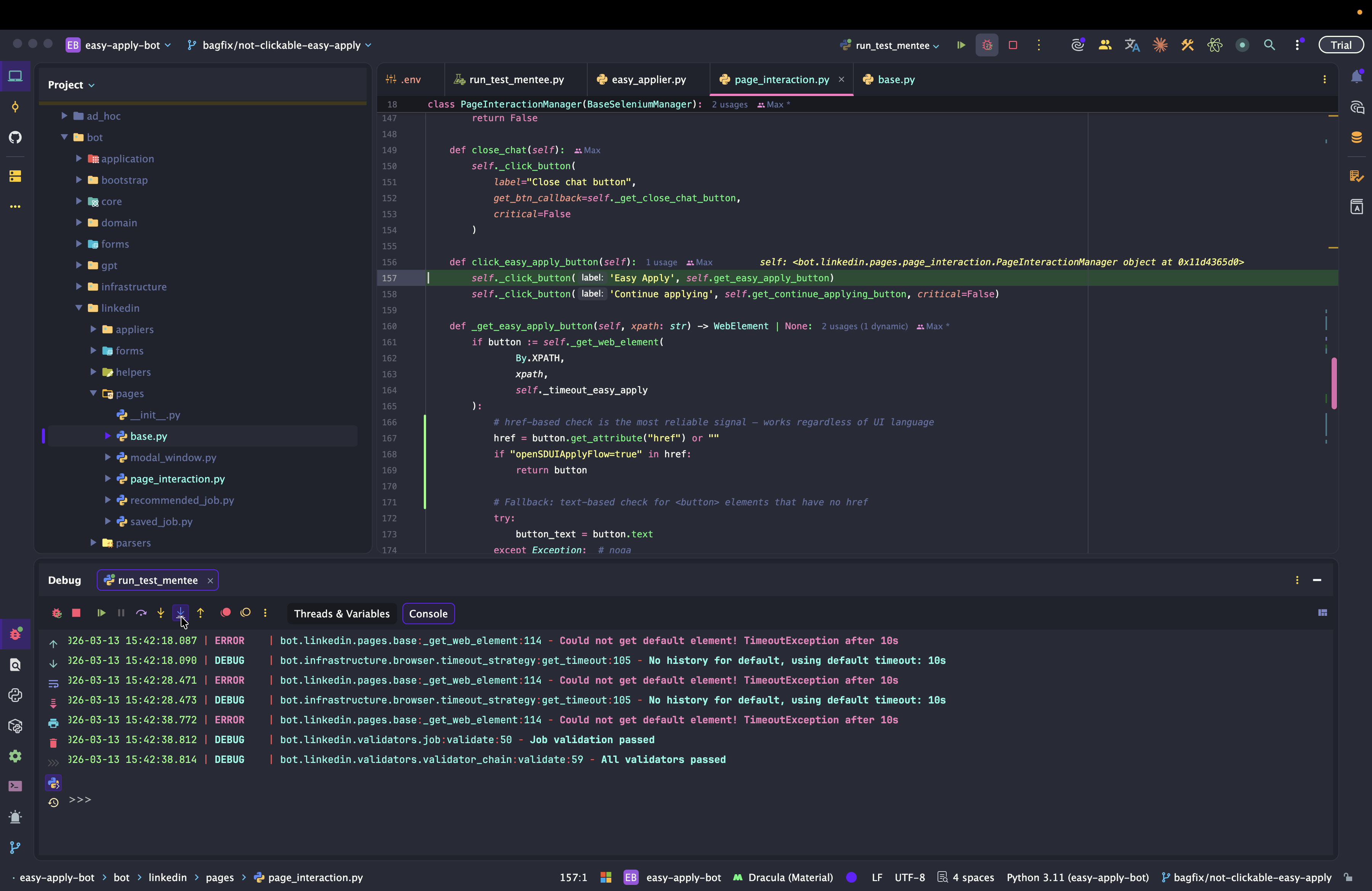Toggle soft-wrap in the console gutter
This screenshot has width=1372, height=891.
click(x=53, y=684)
